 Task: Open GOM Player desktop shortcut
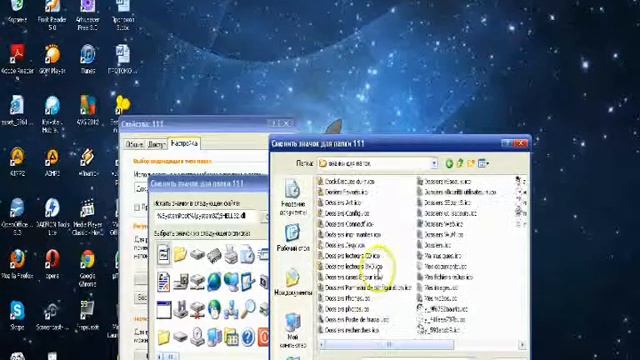[x=53, y=60]
